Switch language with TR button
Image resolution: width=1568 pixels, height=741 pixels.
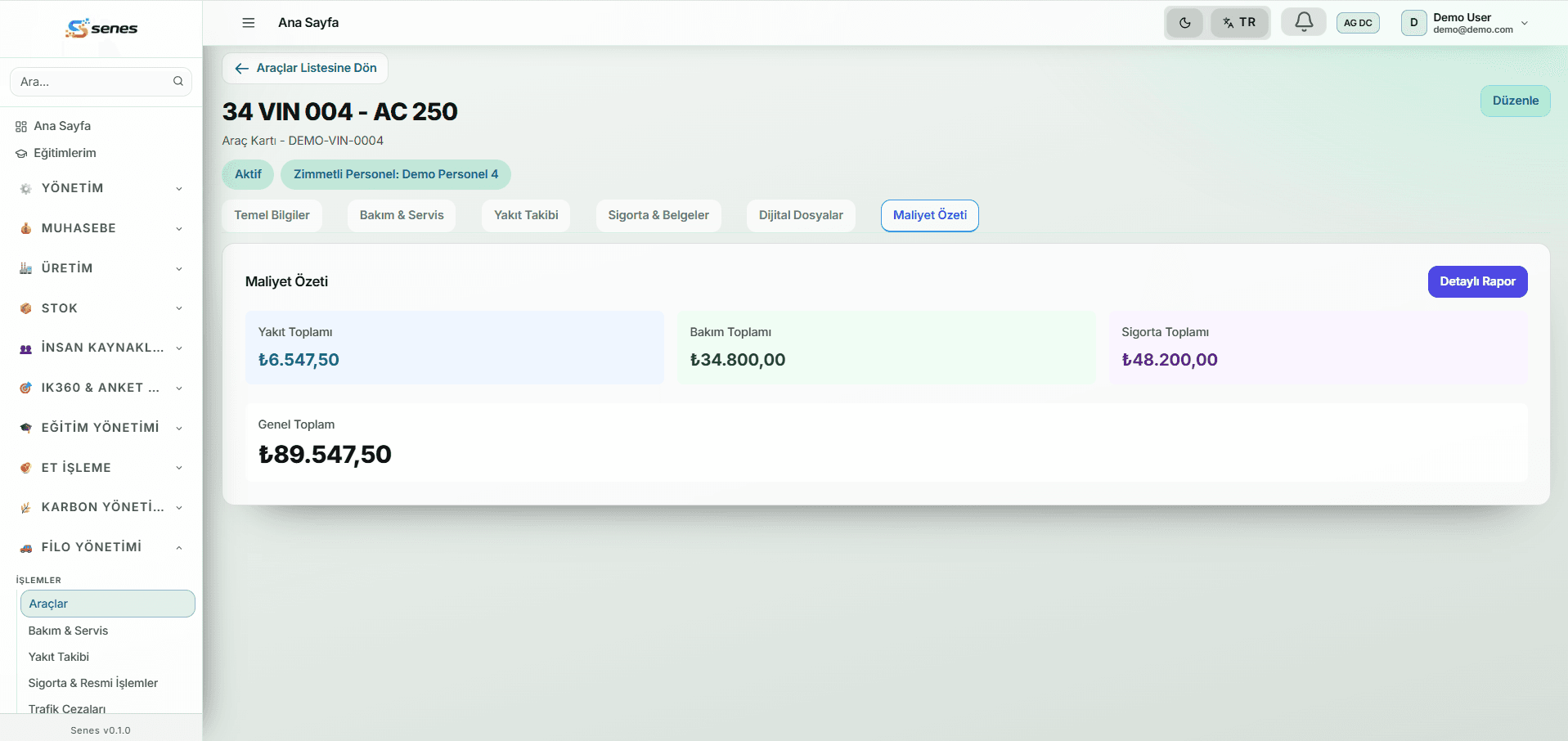pos(1239,23)
